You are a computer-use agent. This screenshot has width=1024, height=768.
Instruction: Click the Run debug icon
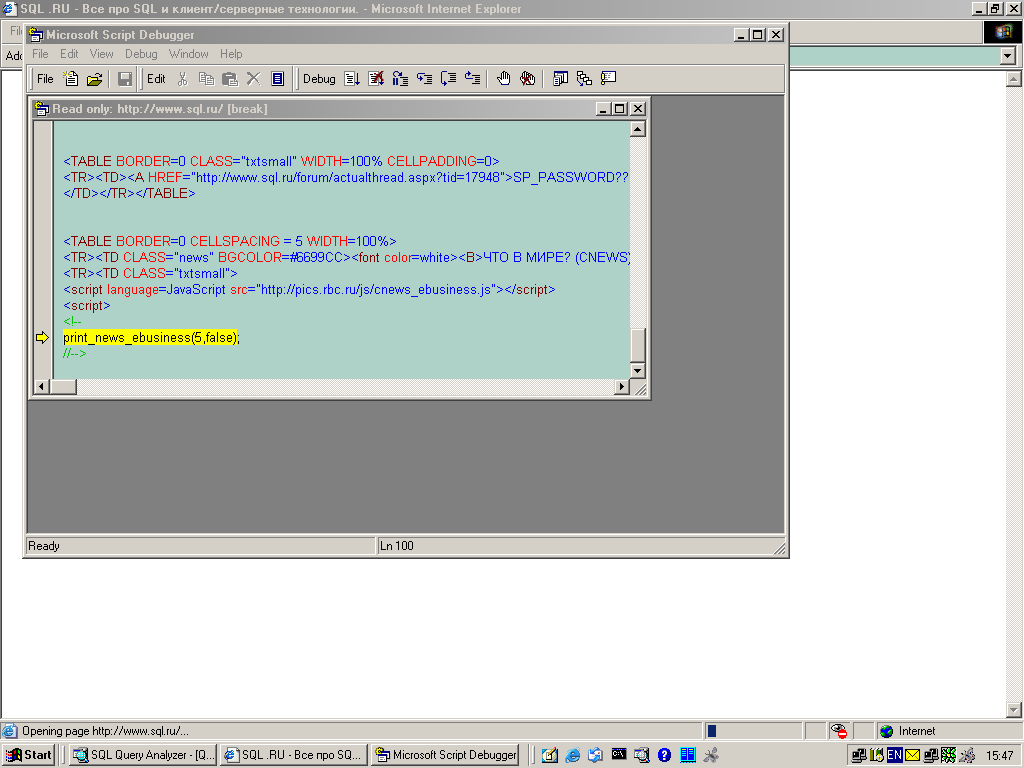(x=352, y=79)
